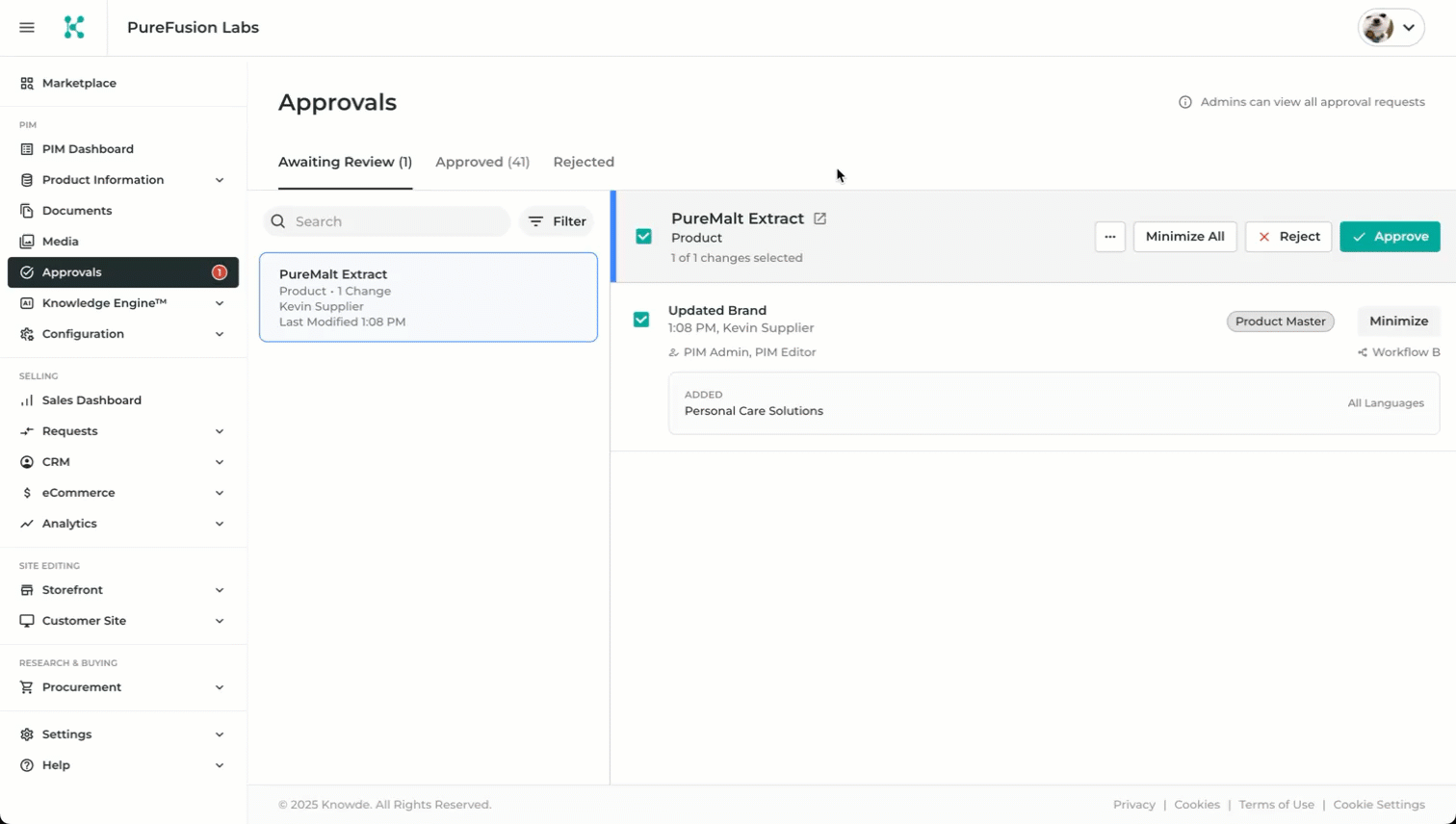Screen dimensions: 1456x824
Task: Expand the Configuration submenu chevron
Action: coord(220,334)
